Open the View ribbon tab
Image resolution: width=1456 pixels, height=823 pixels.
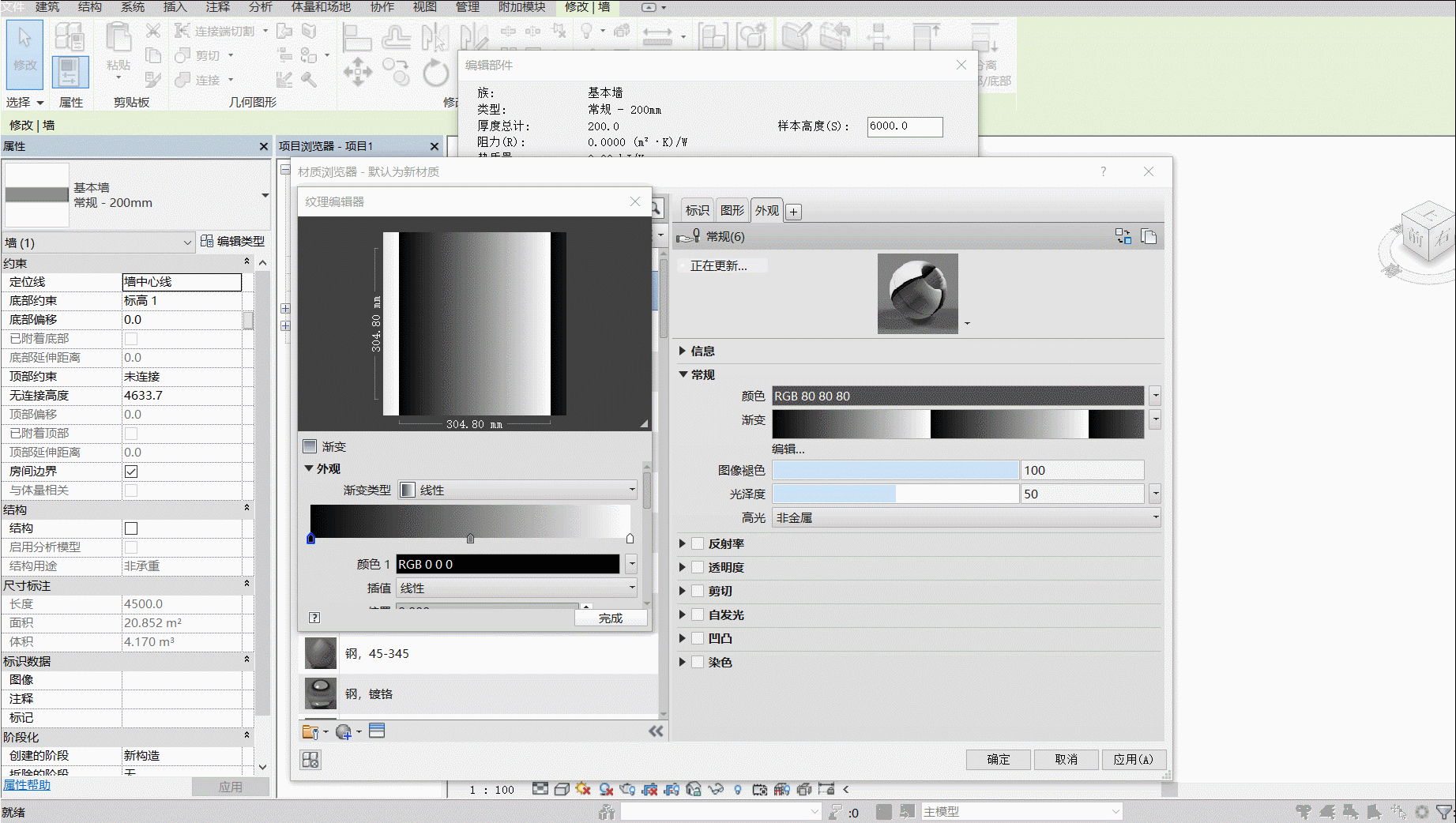point(425,7)
